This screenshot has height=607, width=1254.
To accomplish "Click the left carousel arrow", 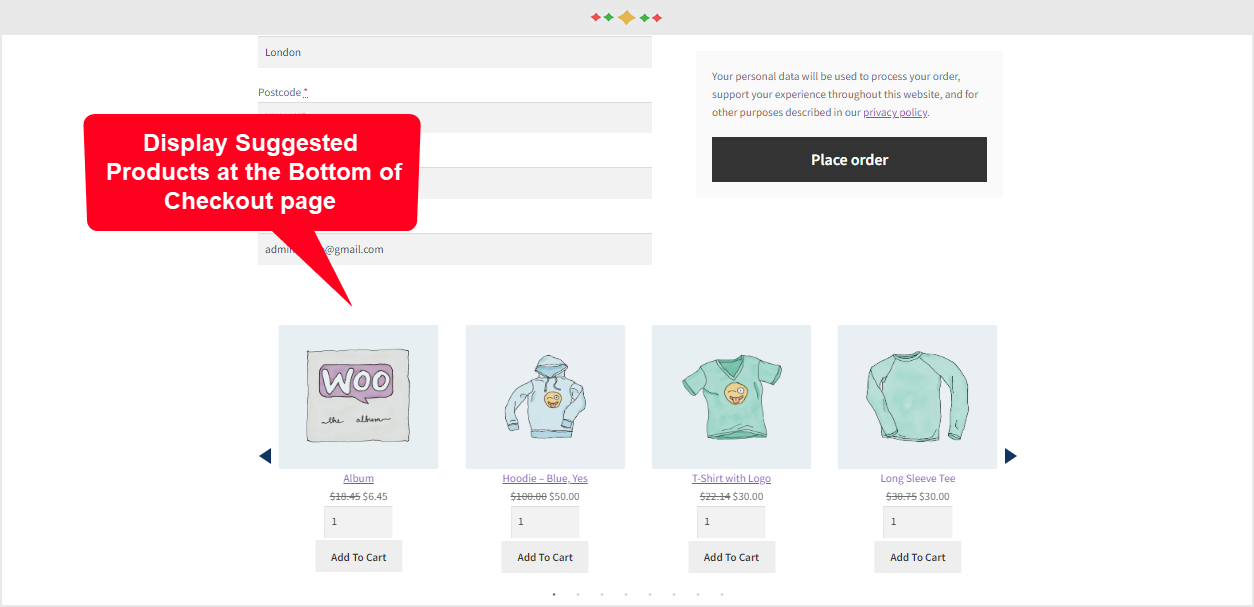I will pyautogui.click(x=265, y=455).
